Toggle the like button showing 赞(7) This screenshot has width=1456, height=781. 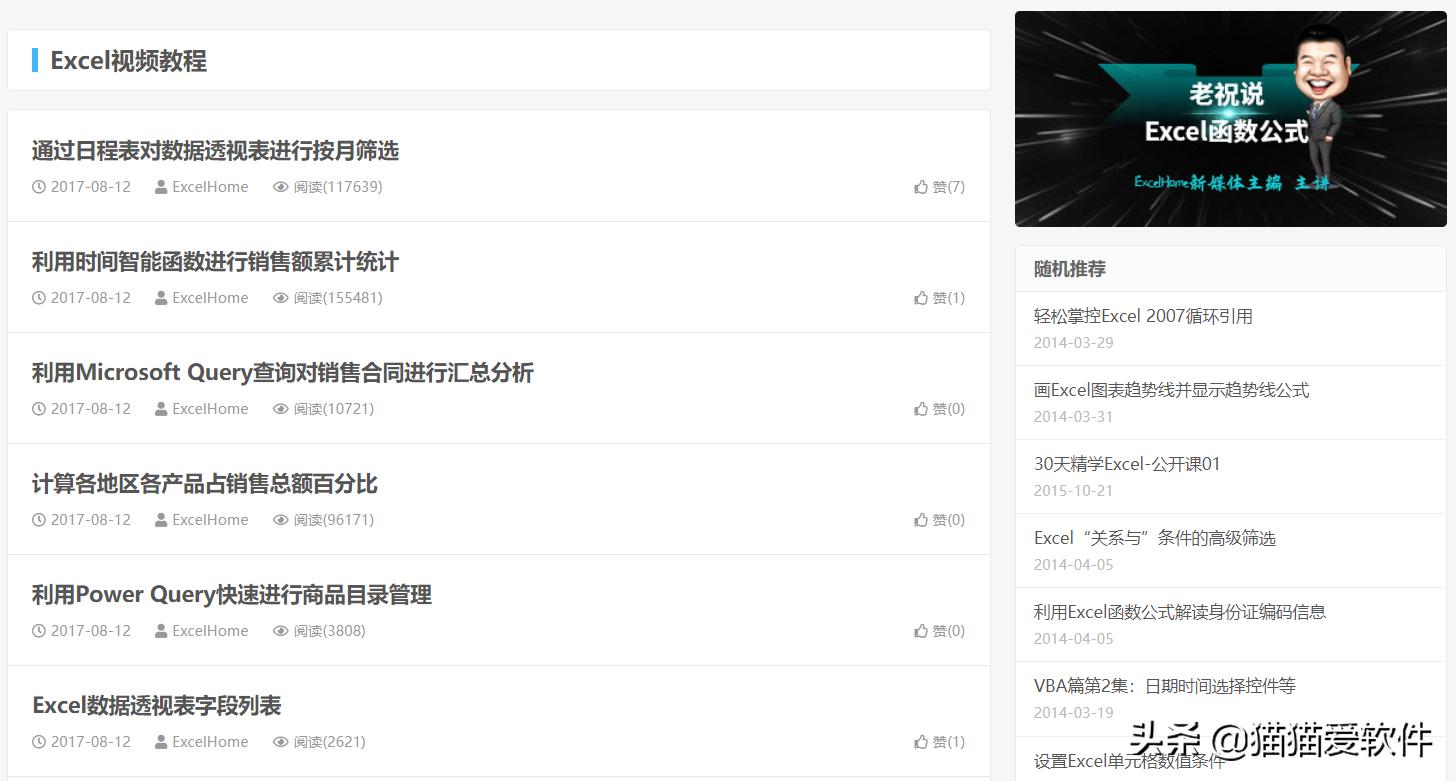pyautogui.click(x=938, y=186)
